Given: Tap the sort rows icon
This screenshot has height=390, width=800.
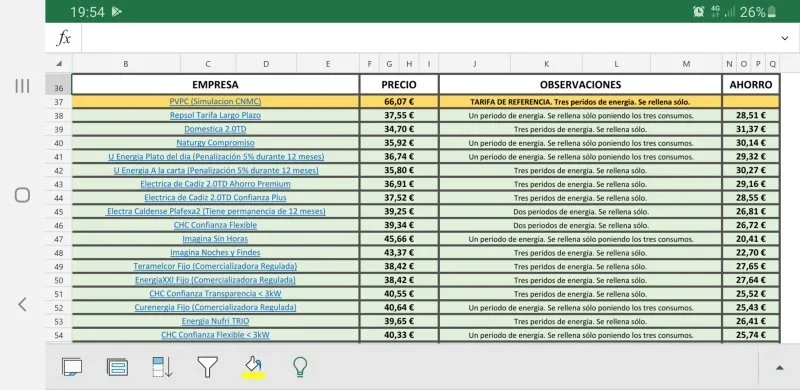Looking at the screenshot, I should pos(162,367).
